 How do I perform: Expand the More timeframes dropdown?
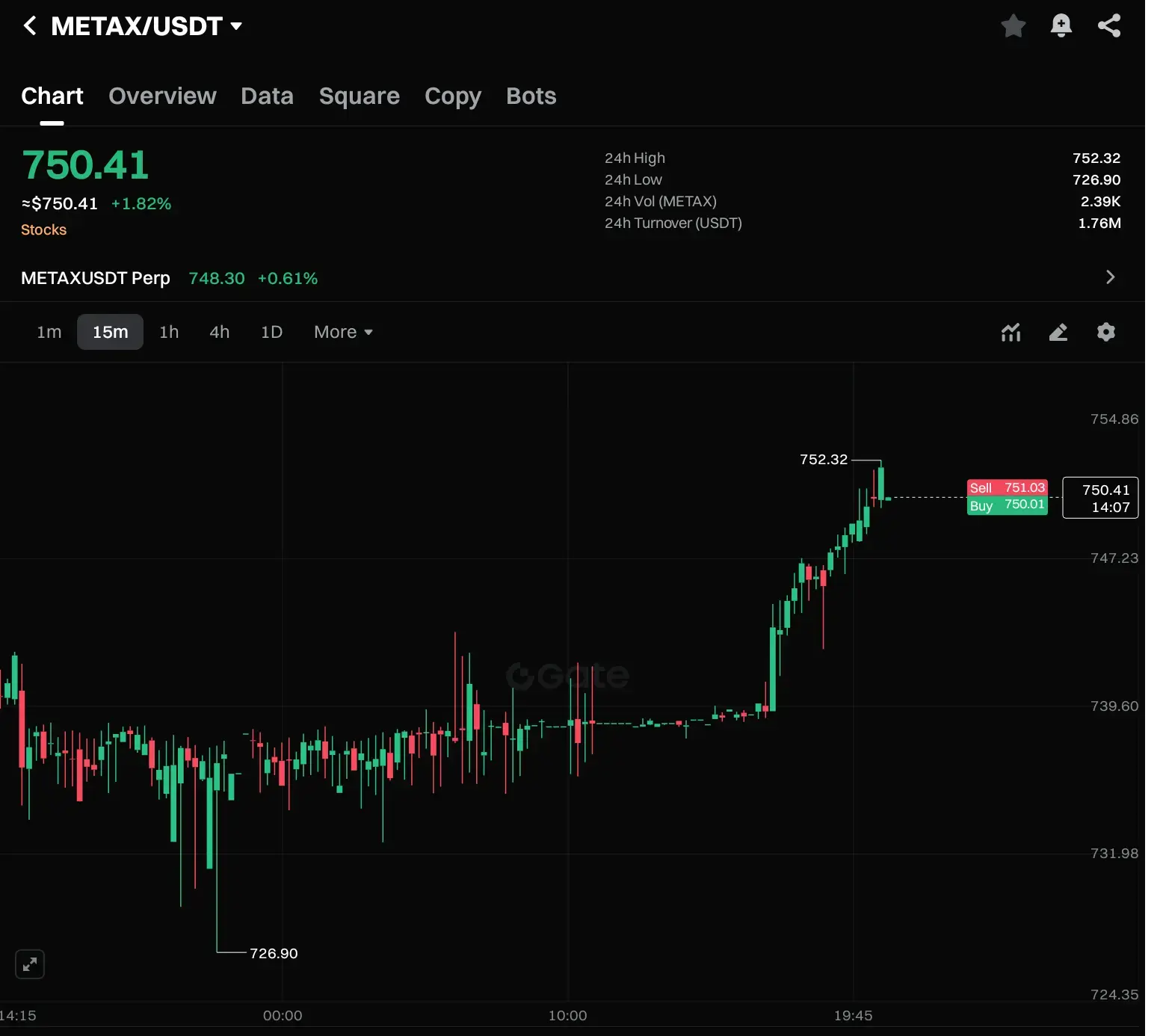tap(343, 332)
